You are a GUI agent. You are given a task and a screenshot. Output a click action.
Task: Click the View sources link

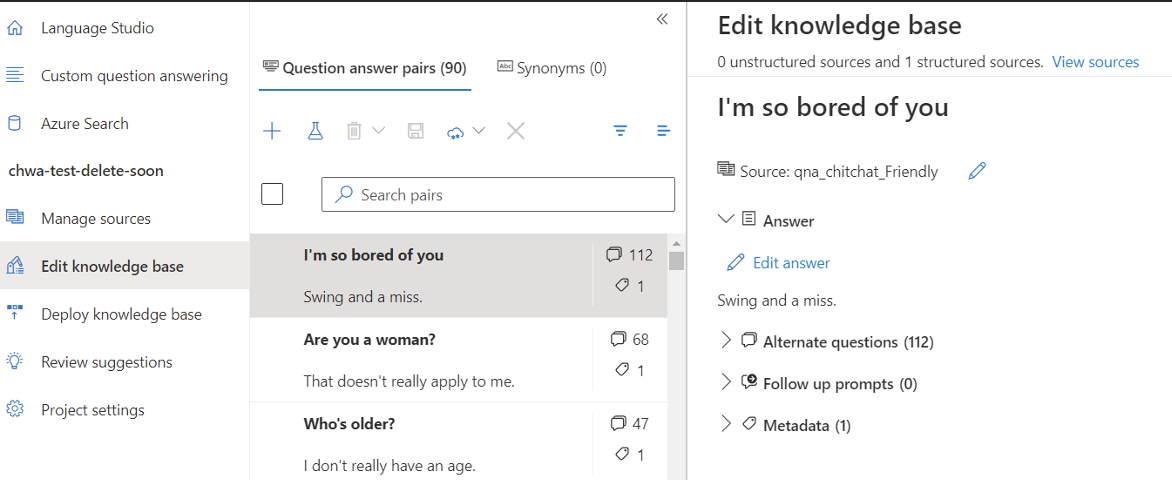pyautogui.click(x=1095, y=62)
